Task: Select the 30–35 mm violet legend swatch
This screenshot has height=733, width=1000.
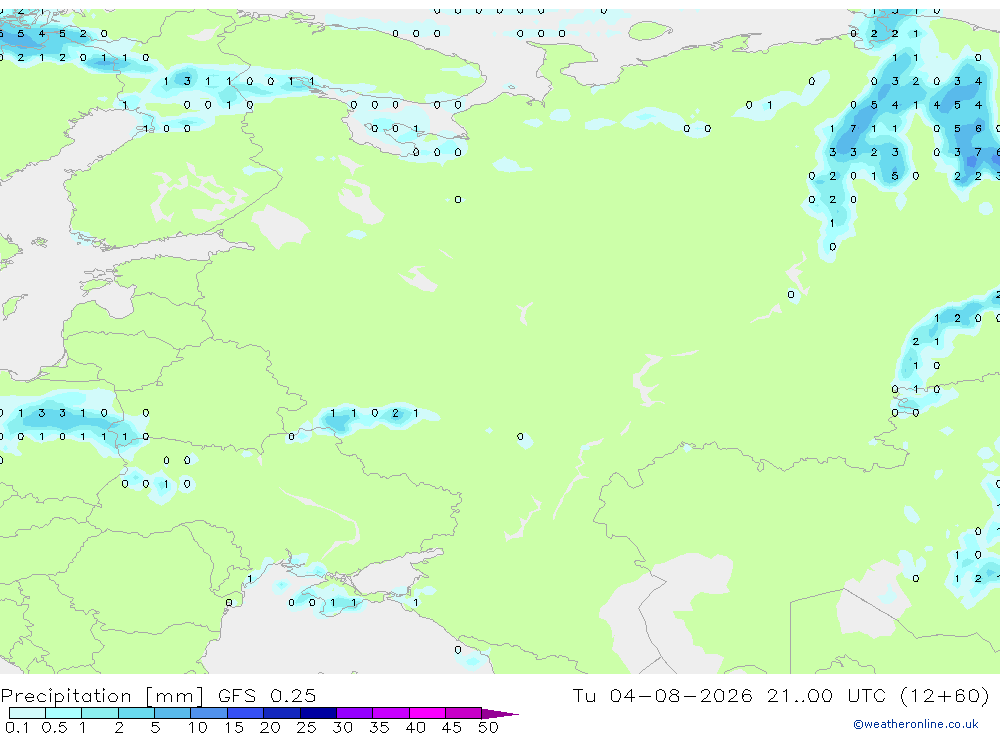Action: coord(355,713)
